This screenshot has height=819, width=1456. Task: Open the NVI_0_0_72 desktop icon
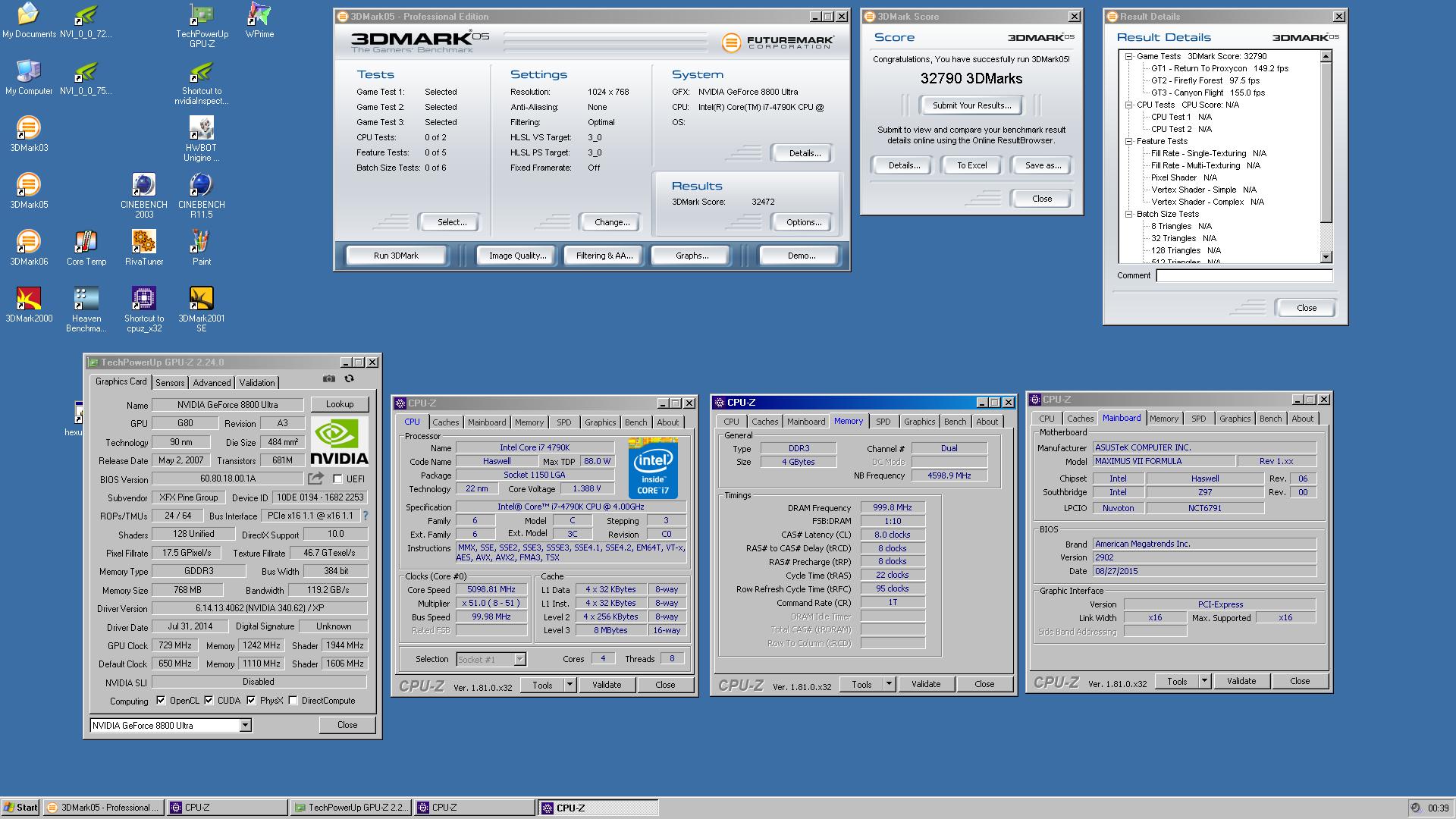click(x=86, y=20)
